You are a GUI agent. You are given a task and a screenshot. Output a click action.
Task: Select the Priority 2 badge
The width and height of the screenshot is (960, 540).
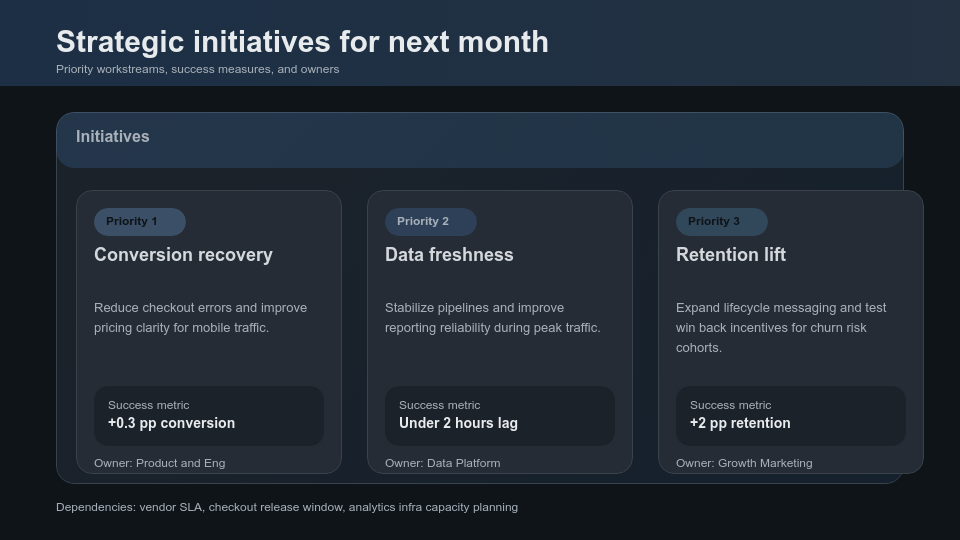(x=430, y=222)
